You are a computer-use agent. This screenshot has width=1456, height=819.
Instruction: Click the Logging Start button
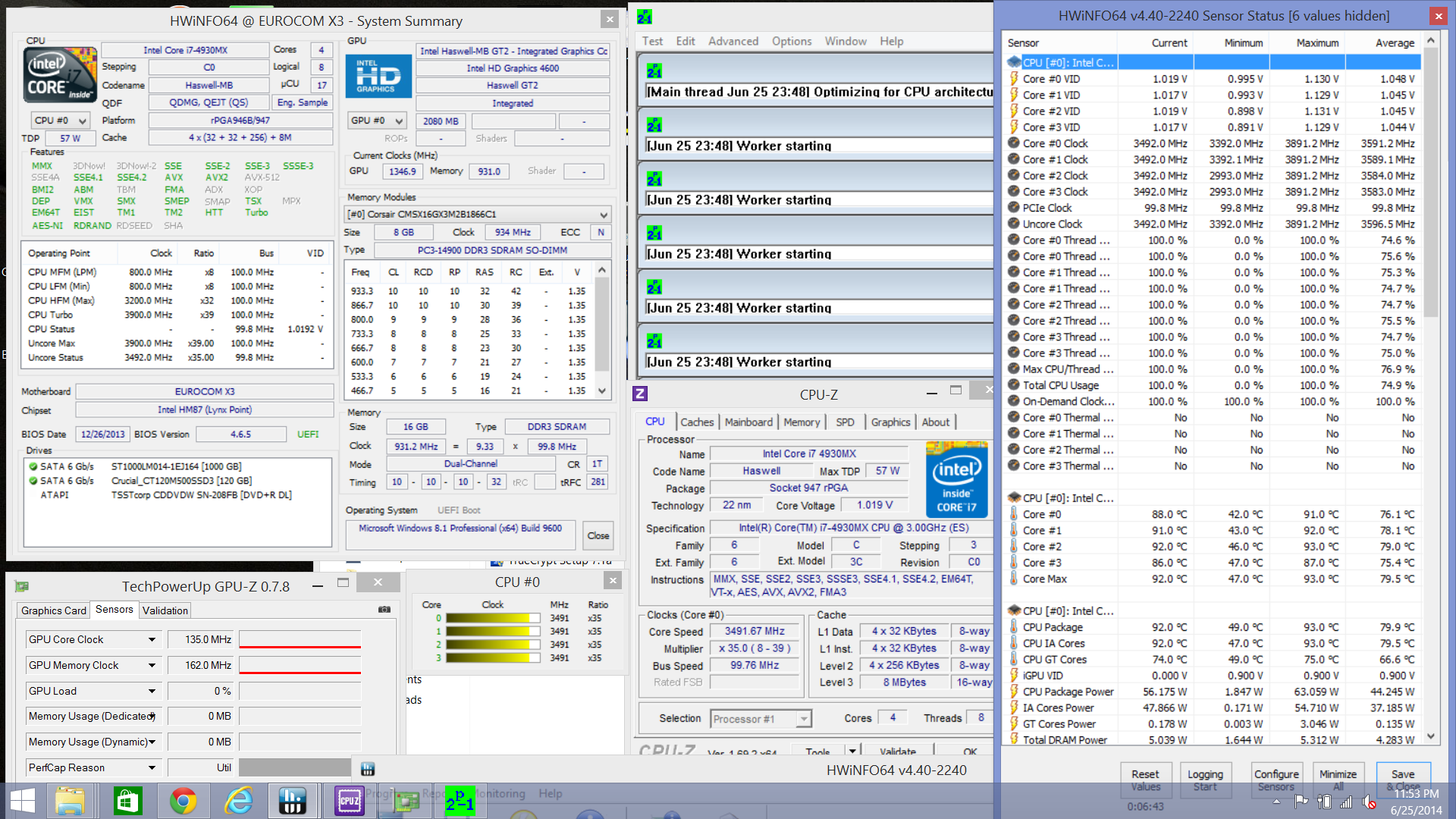(x=1205, y=780)
